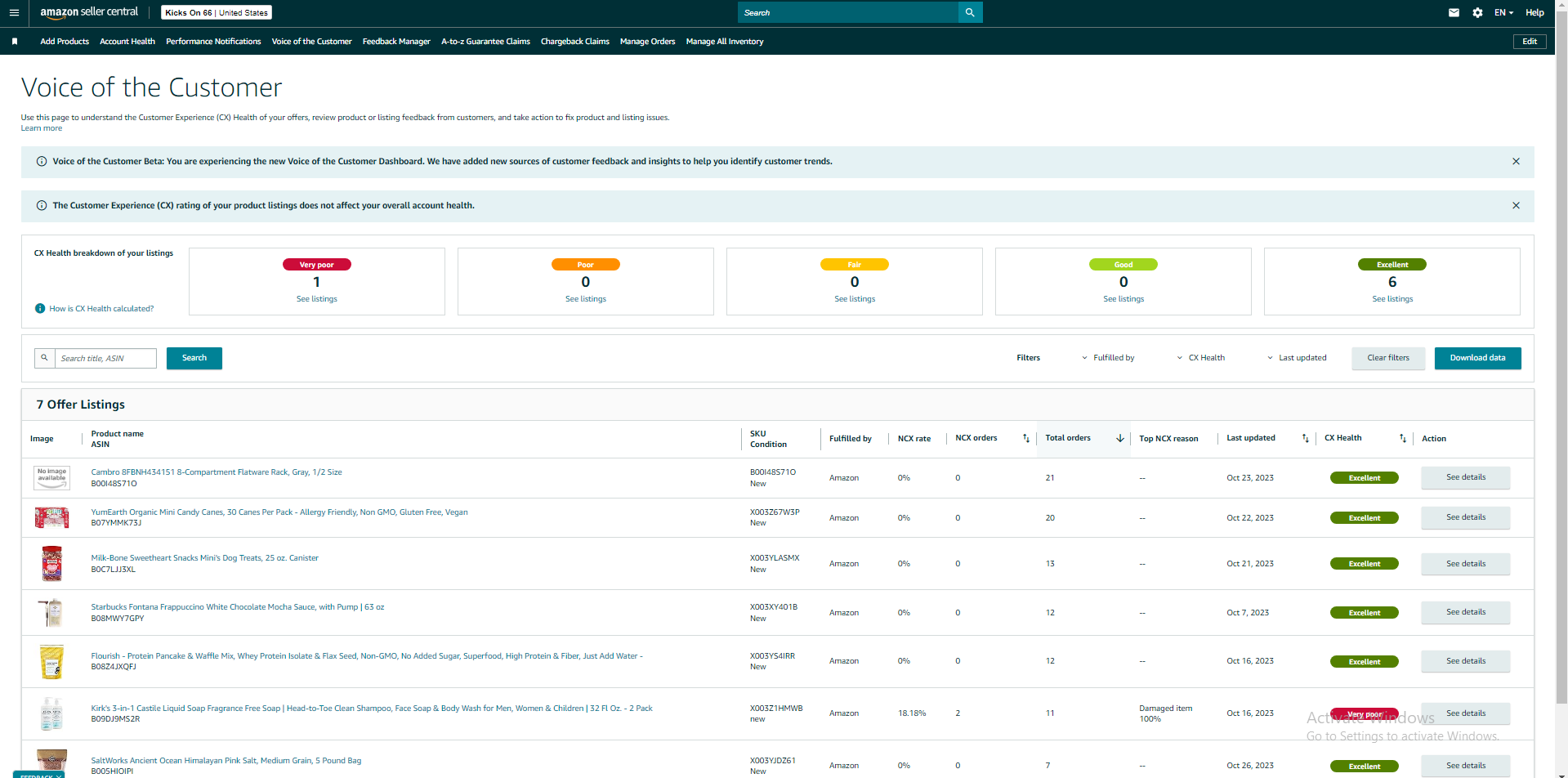1568x778 pixels.
Task: Open Starbucks Fontana sauce product thumbnail
Action: (x=51, y=613)
